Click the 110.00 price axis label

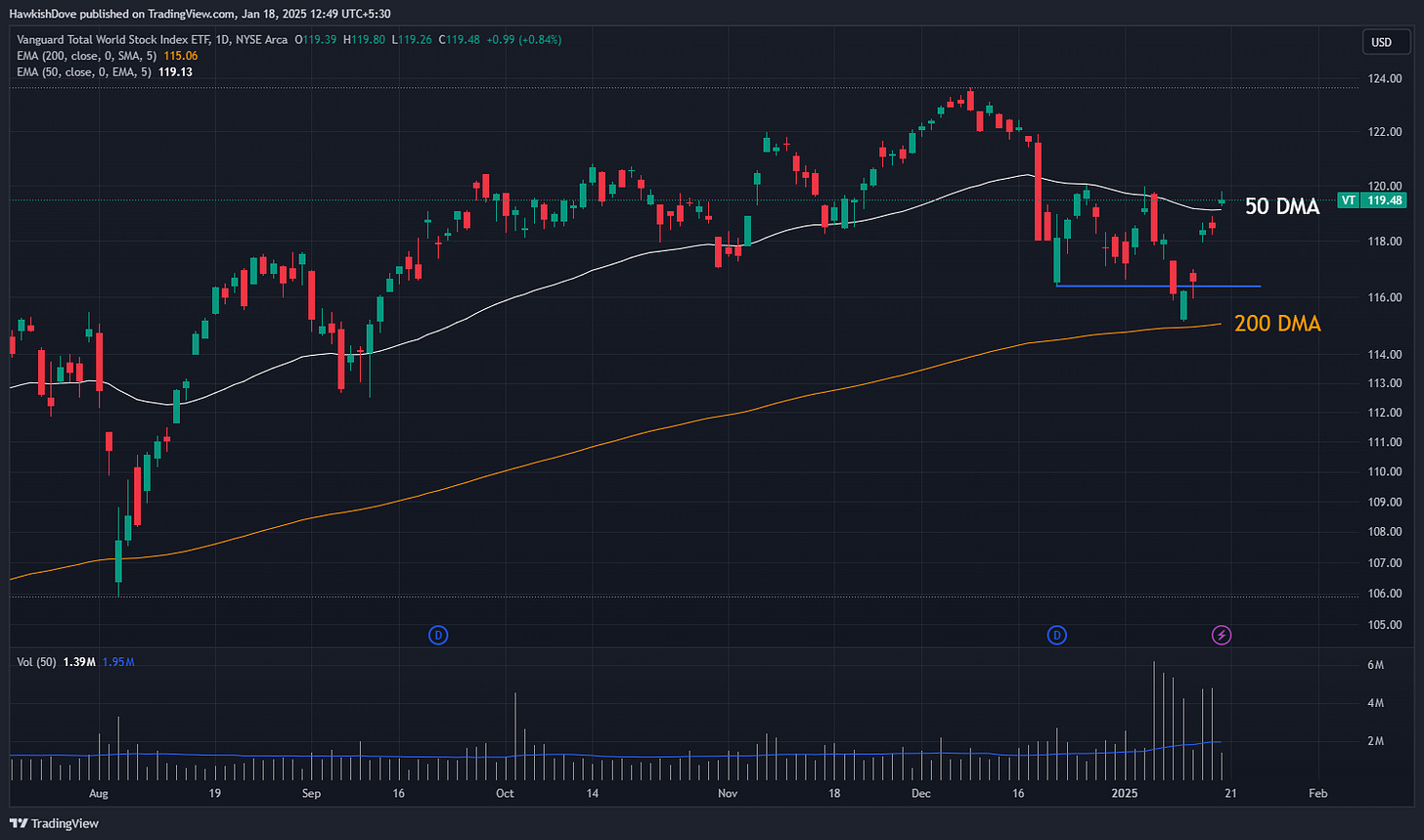pyautogui.click(x=1386, y=471)
